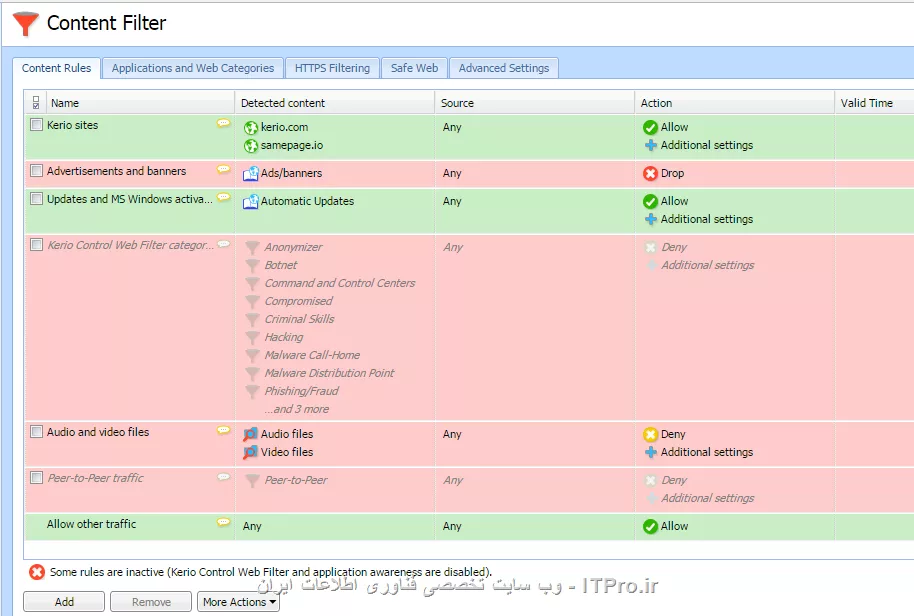Toggle the select-all checkbox in Name header
This screenshot has width=914, height=616.
[36, 103]
